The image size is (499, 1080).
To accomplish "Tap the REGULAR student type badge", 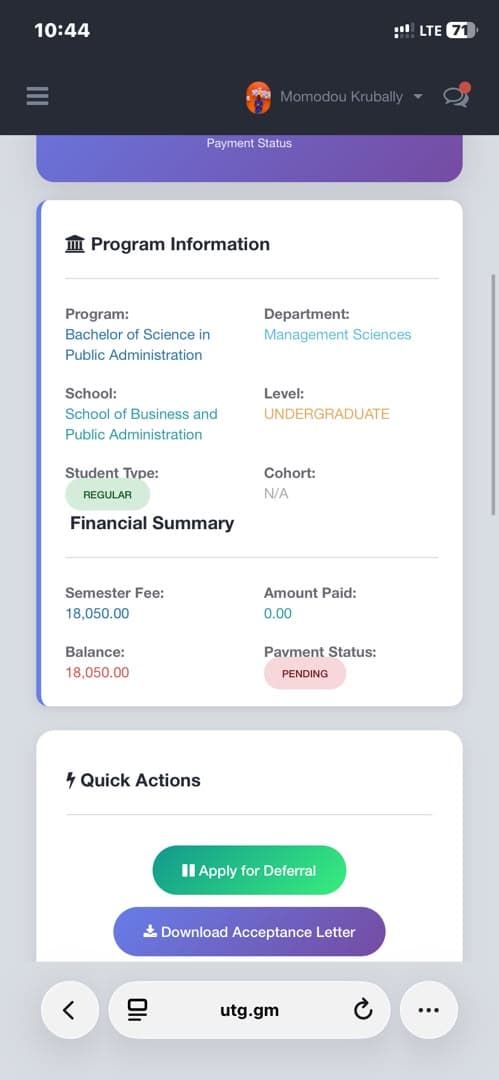I will 108,495.
